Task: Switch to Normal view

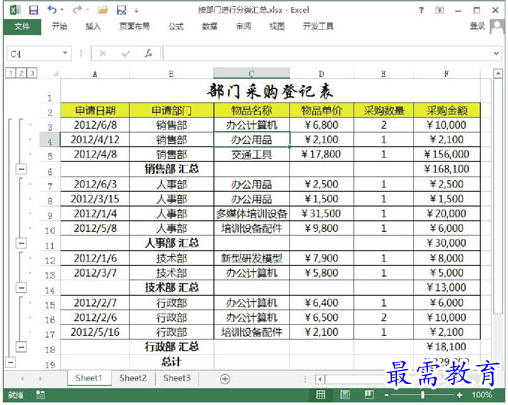Action: coord(321,395)
